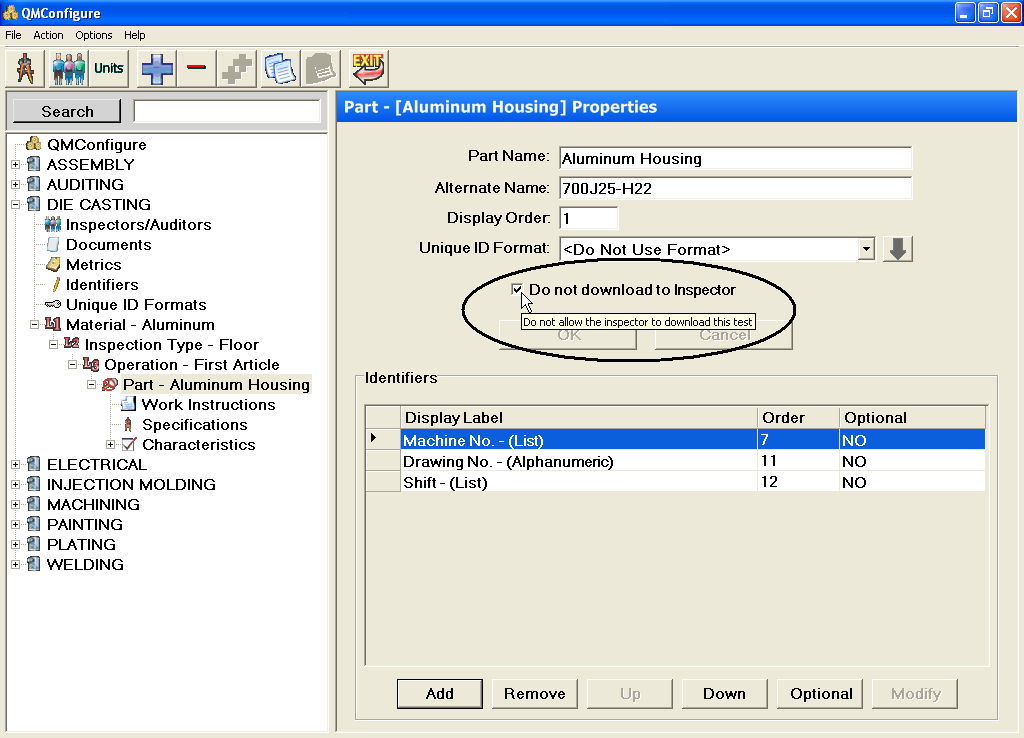Select the INJECTION MOLDING tree item
1024x738 pixels.
click(x=131, y=485)
